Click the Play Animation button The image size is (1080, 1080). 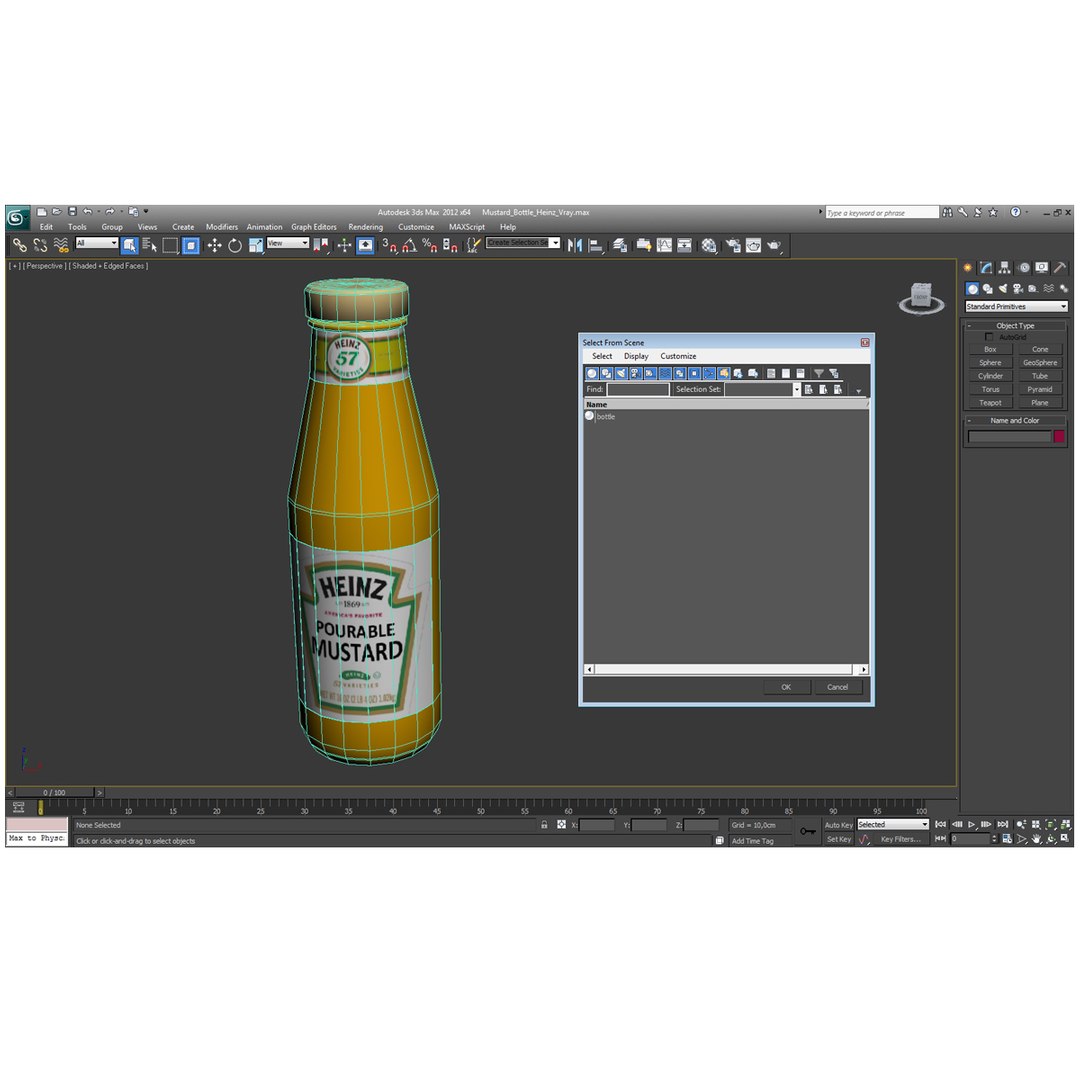click(972, 824)
